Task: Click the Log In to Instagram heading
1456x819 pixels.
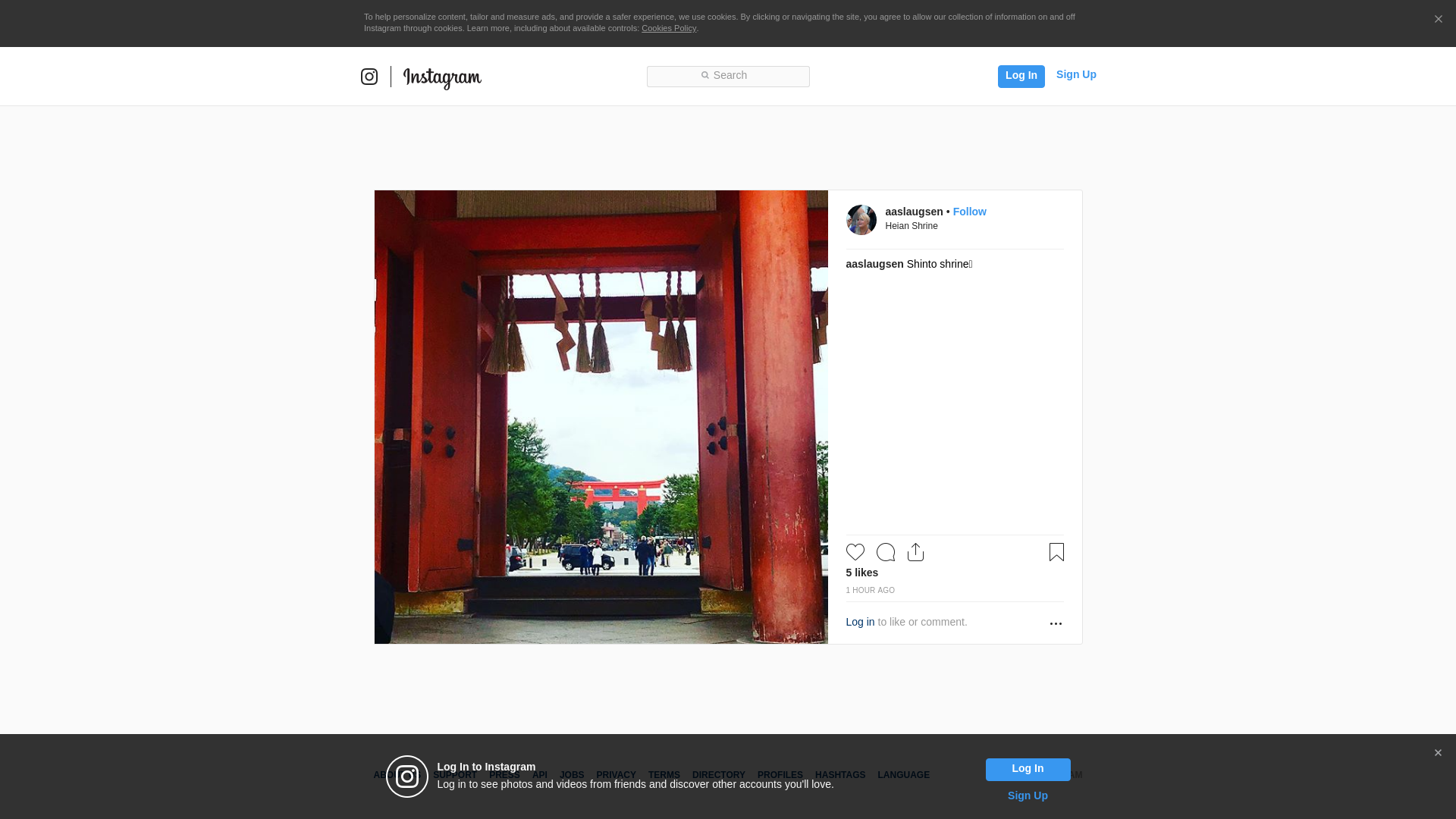Action: pos(486,767)
